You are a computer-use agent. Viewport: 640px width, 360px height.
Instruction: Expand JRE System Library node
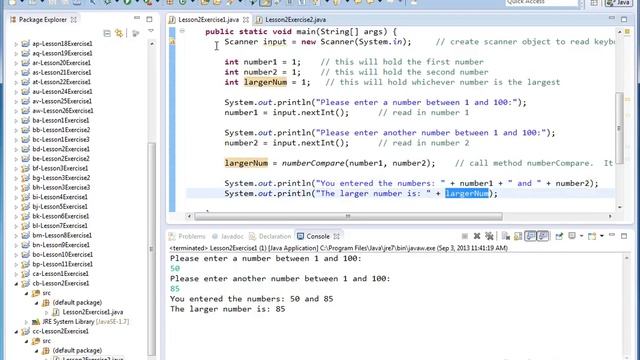(26, 322)
